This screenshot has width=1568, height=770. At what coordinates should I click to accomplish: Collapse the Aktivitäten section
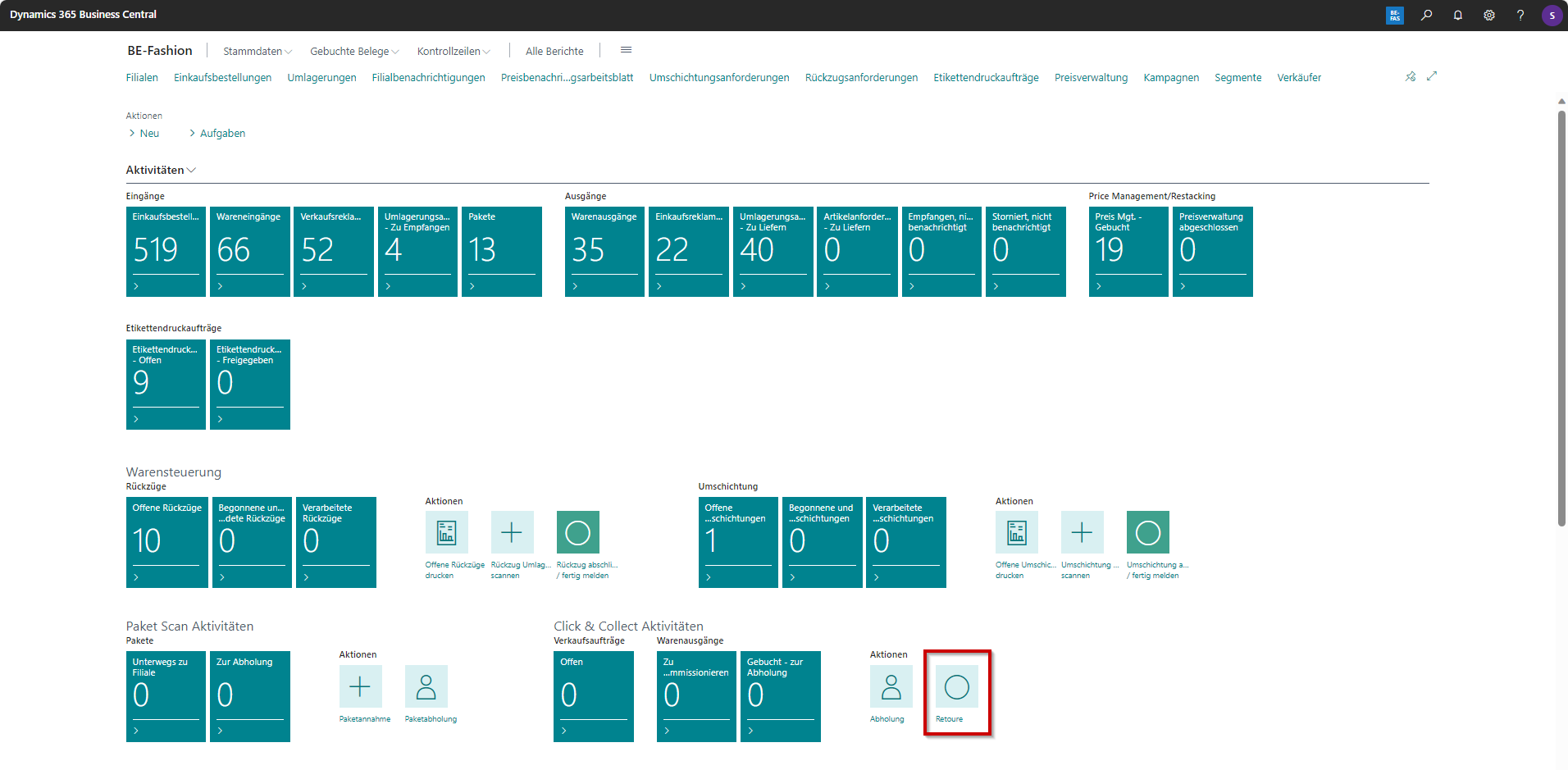161,170
